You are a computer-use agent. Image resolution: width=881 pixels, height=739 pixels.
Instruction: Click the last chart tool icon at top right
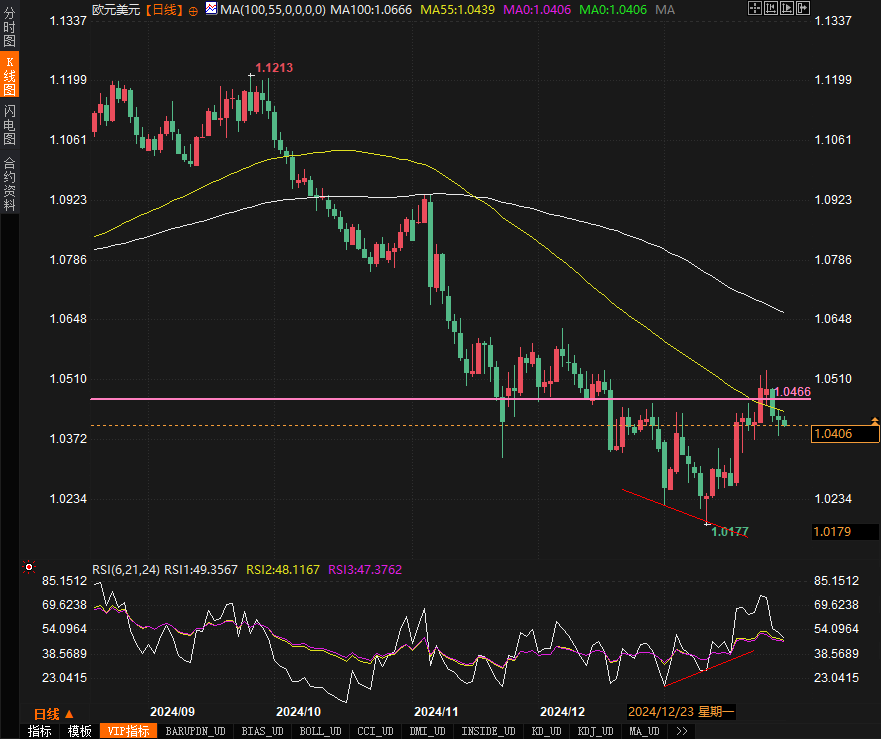point(805,9)
